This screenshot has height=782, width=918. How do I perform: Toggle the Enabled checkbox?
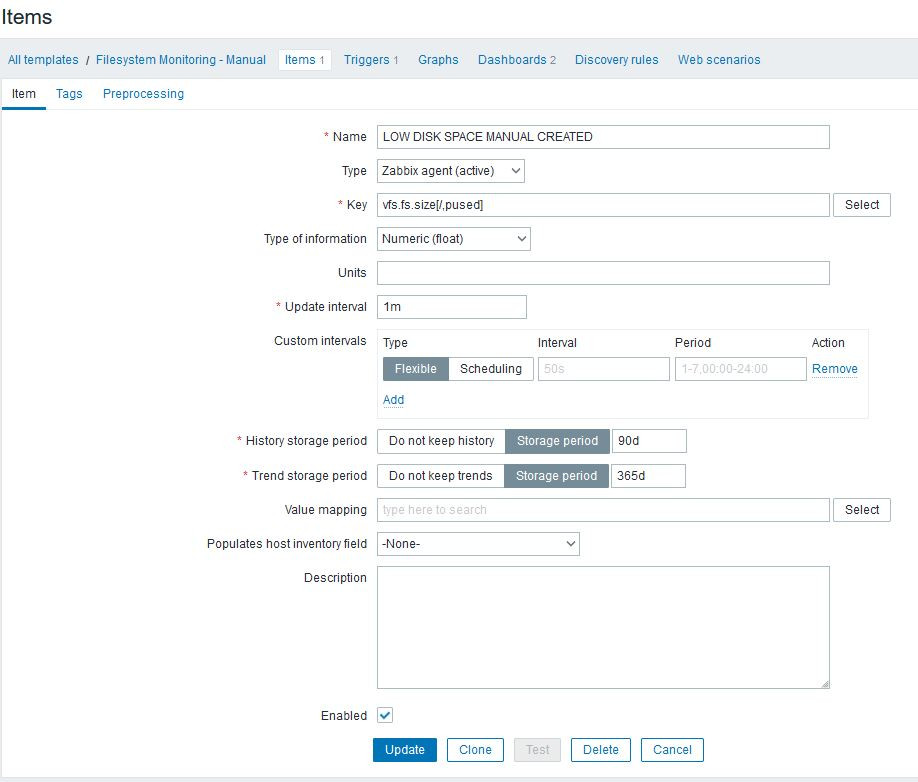pyautogui.click(x=385, y=716)
